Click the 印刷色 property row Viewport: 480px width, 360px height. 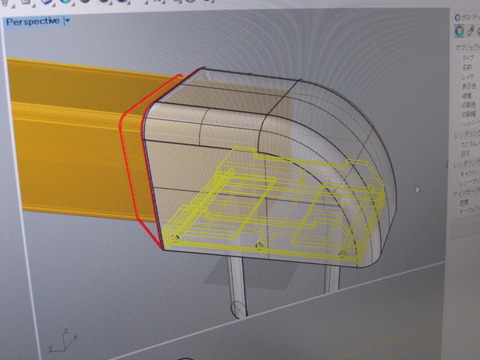(x=468, y=105)
